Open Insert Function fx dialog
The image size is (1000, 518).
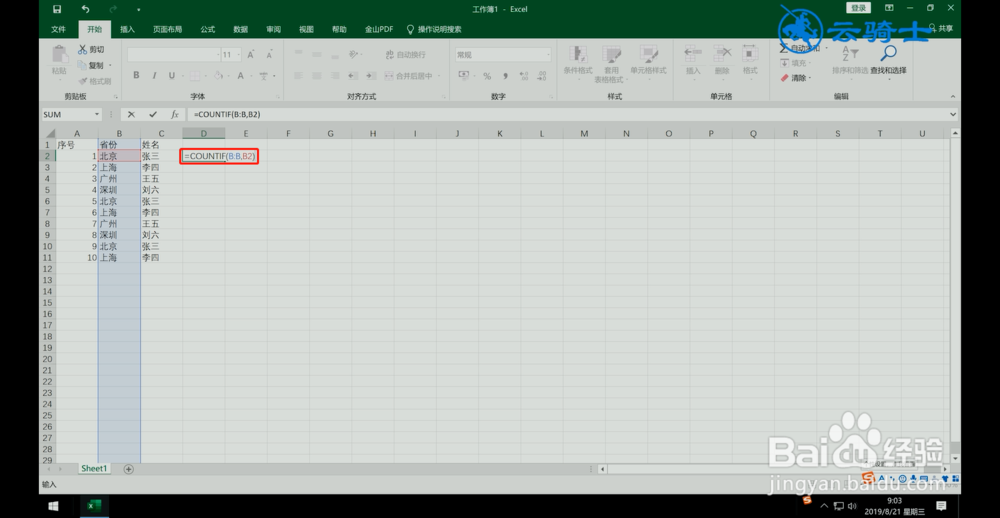pyautogui.click(x=175, y=115)
